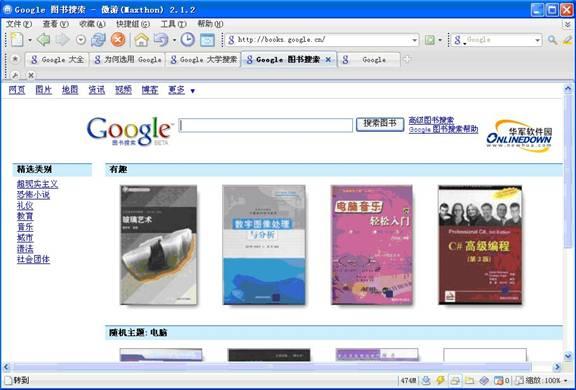Click the Google book search text field

(x=266, y=125)
